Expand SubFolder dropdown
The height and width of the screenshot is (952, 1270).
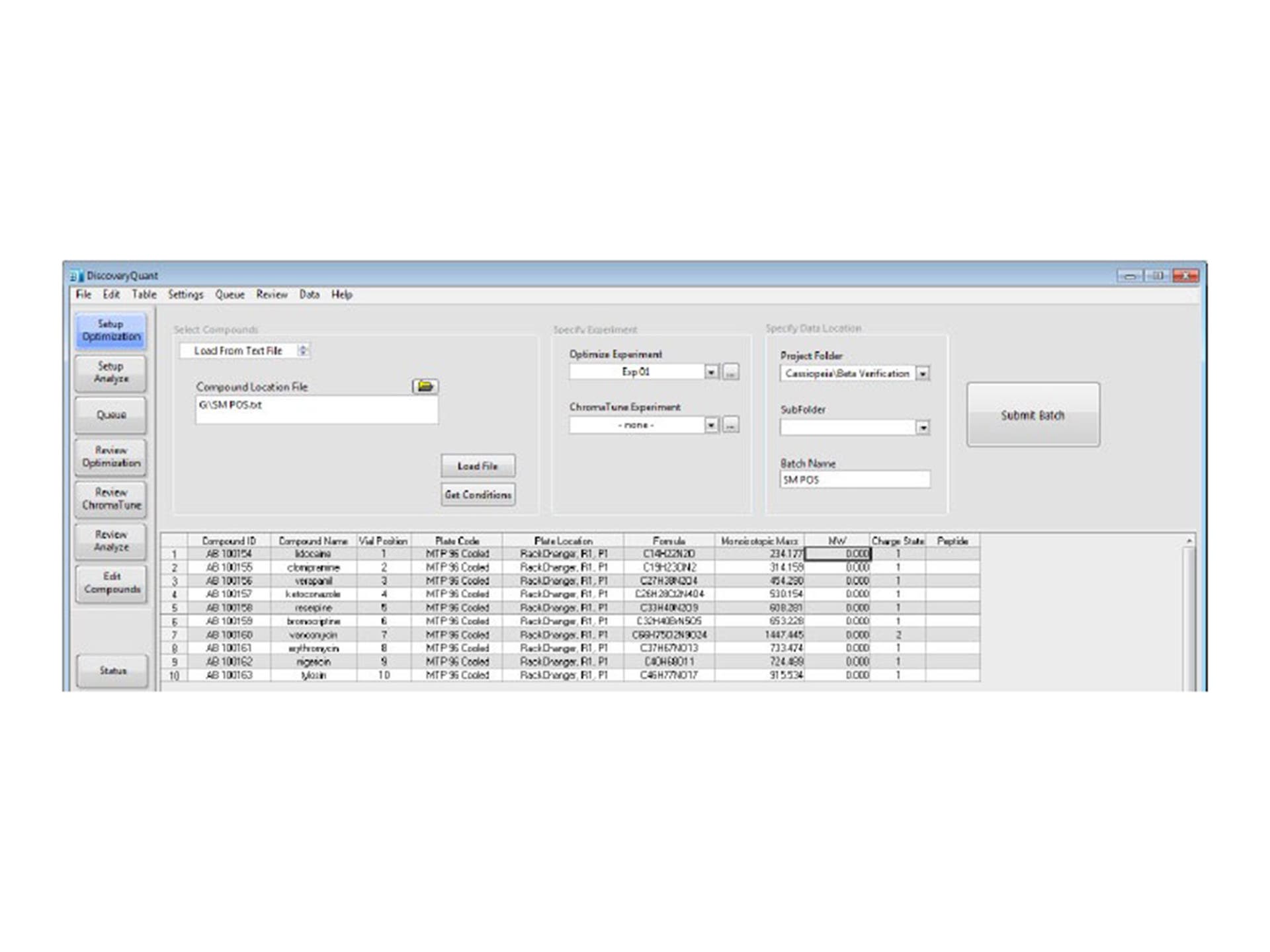pyautogui.click(x=922, y=428)
